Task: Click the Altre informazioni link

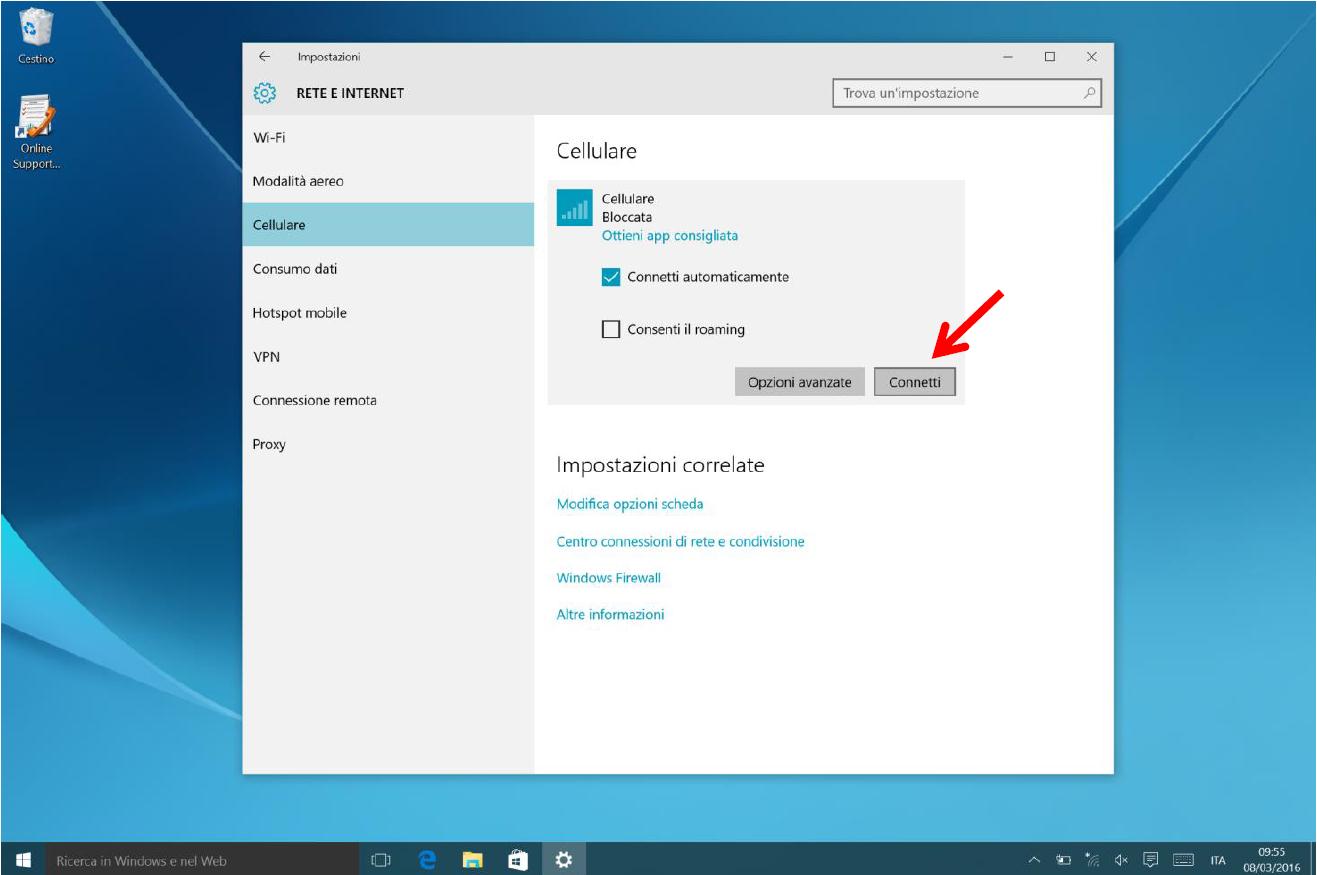Action: coord(610,614)
